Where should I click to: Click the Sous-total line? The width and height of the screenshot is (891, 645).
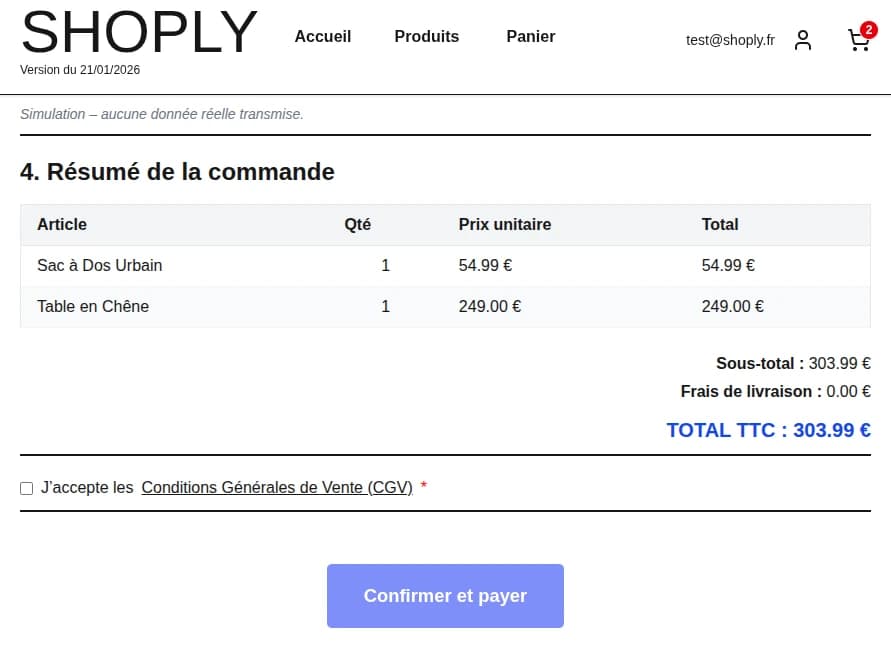[x=793, y=364]
